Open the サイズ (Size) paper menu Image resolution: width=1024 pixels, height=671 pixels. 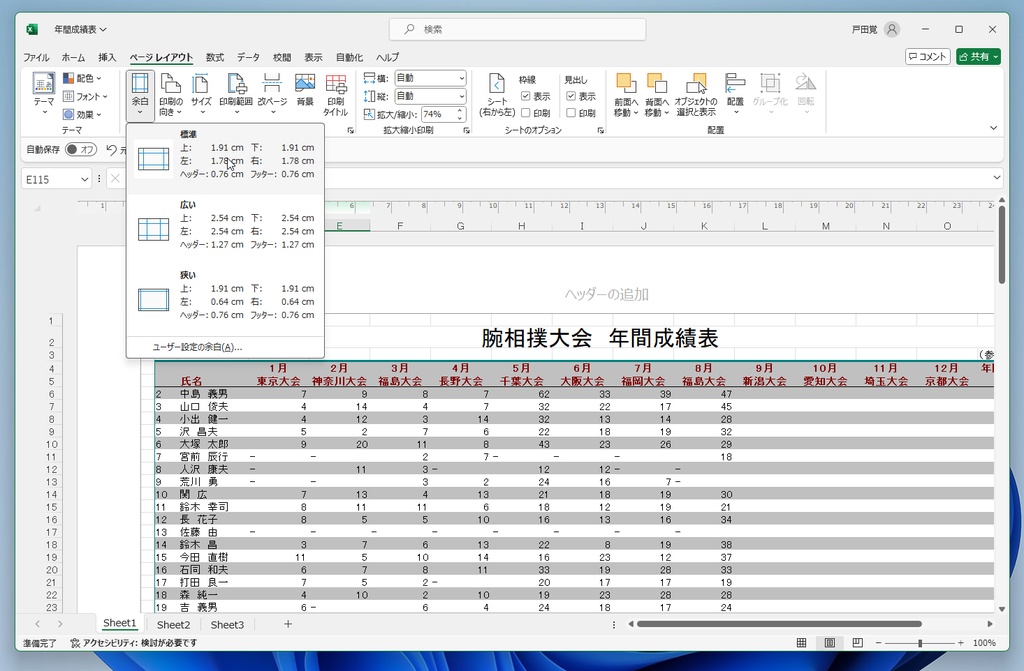click(201, 95)
